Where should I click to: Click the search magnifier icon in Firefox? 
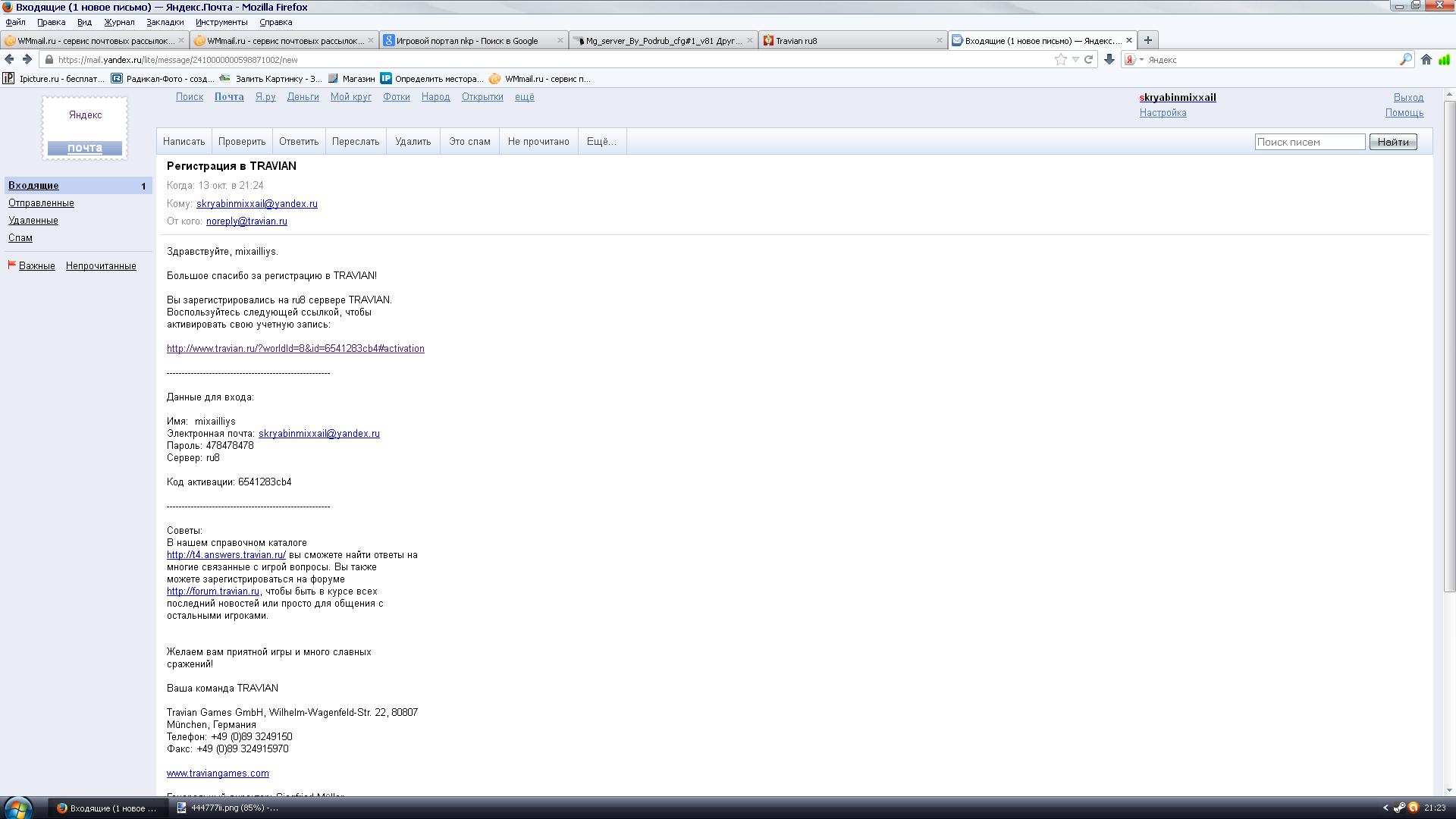[x=1405, y=59]
